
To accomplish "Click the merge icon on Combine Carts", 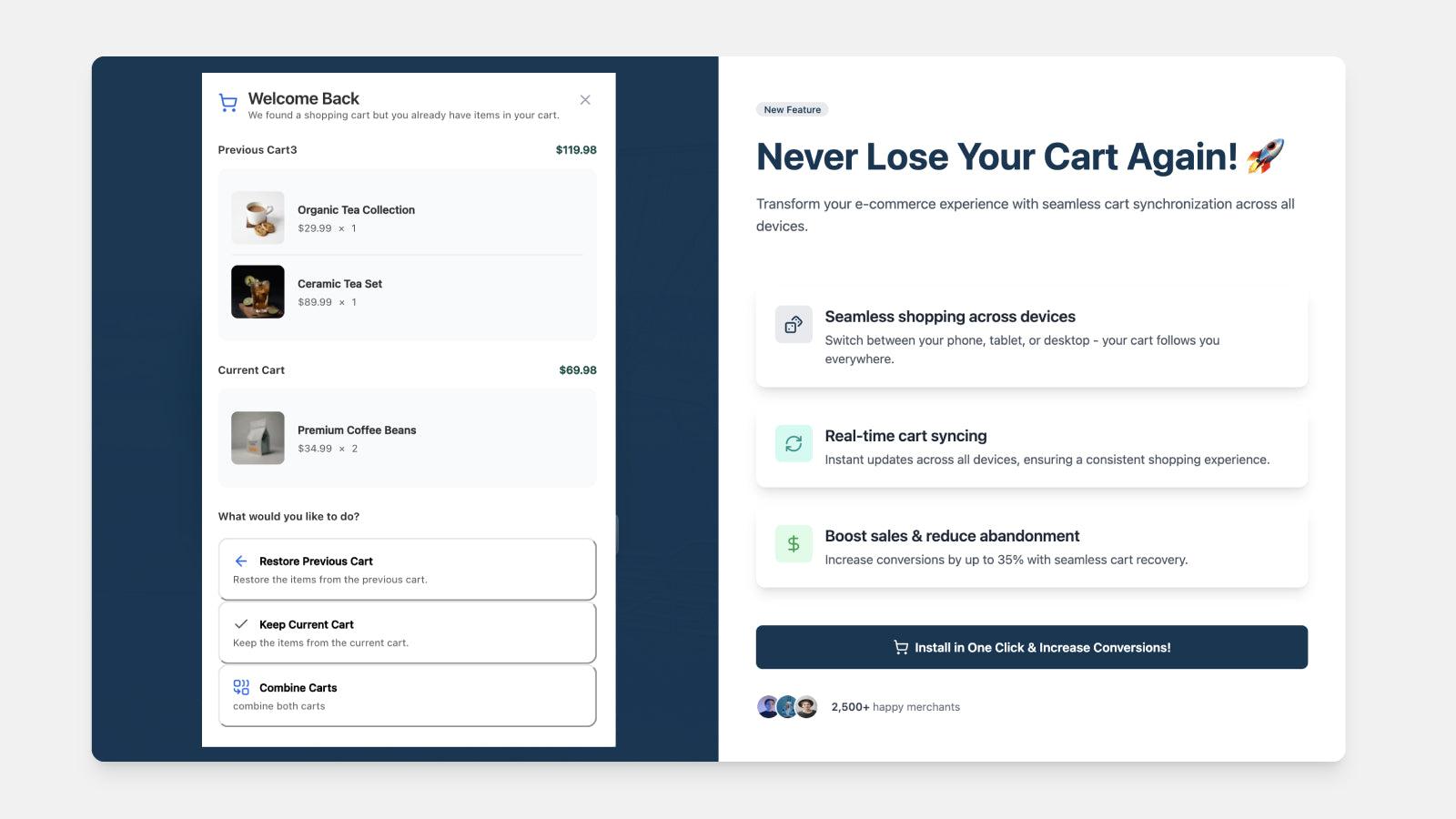I will tap(240, 687).
